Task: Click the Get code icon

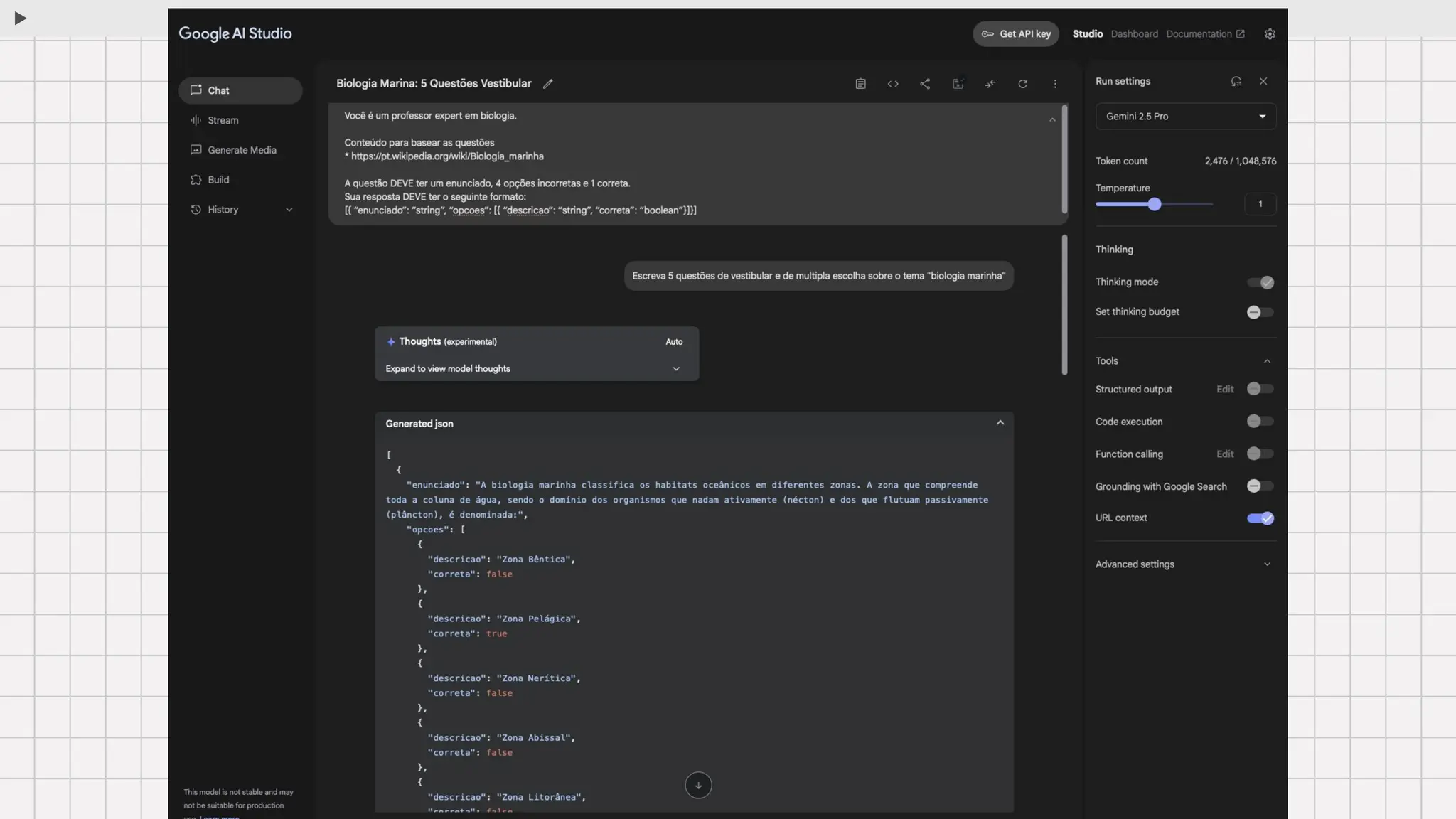Action: pos(893,84)
